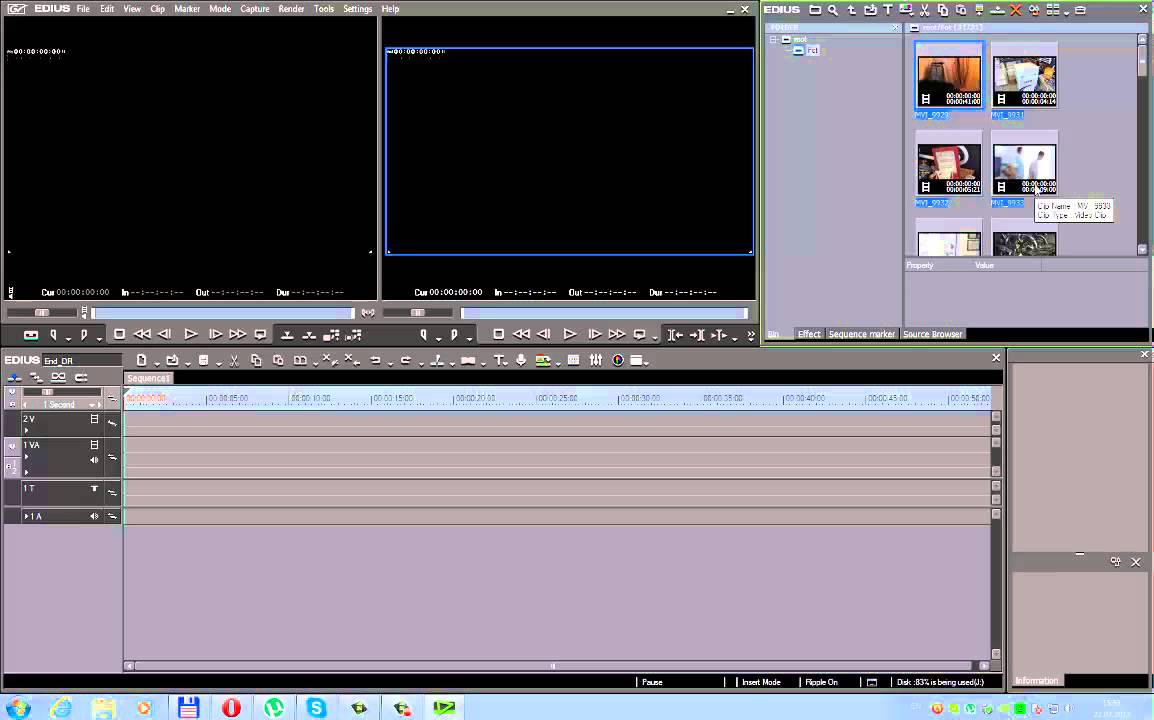The width and height of the screenshot is (1154, 720).
Task: Click the player Set In point icon
Action: (x=53, y=335)
